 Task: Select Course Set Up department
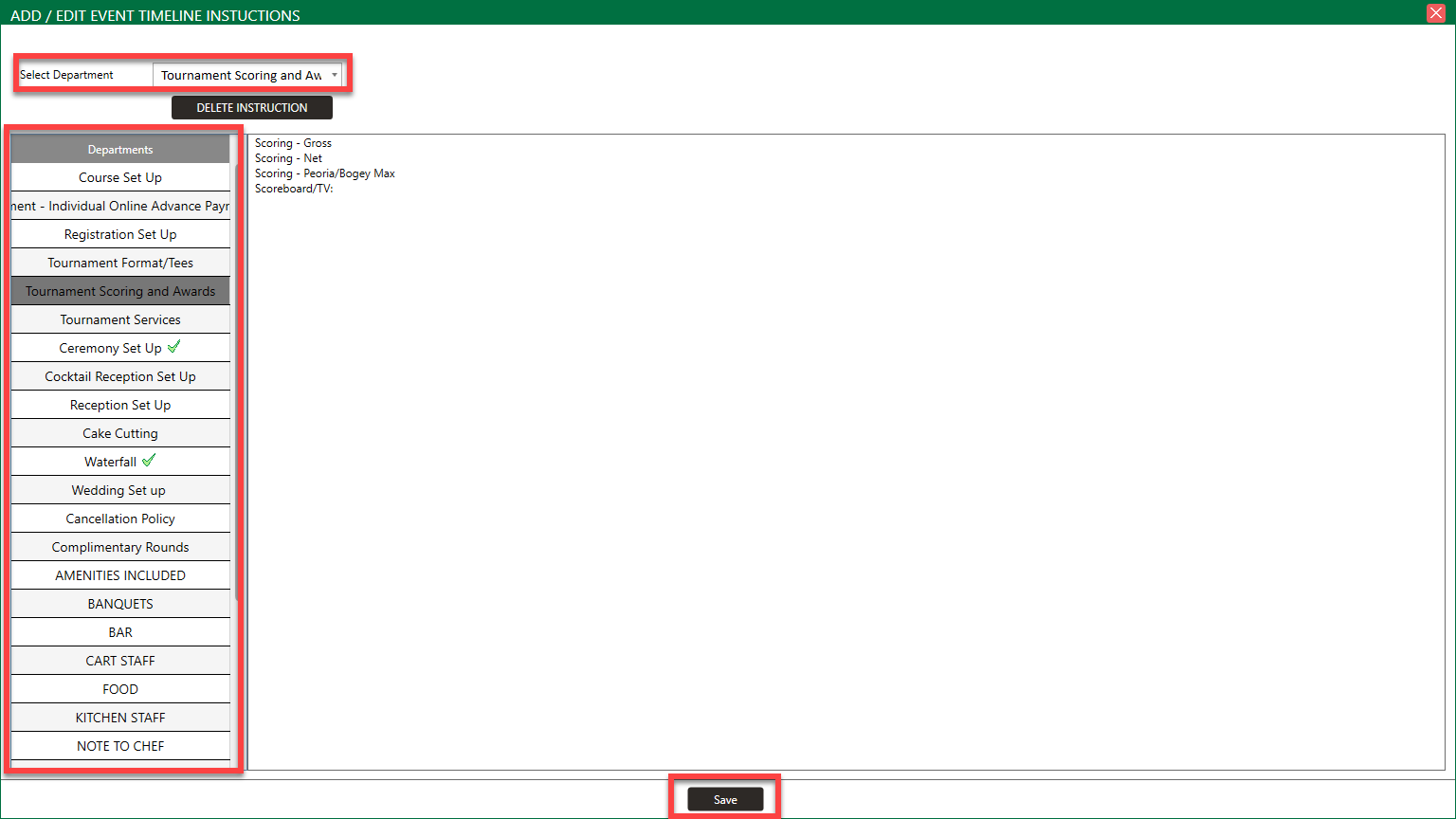(120, 177)
